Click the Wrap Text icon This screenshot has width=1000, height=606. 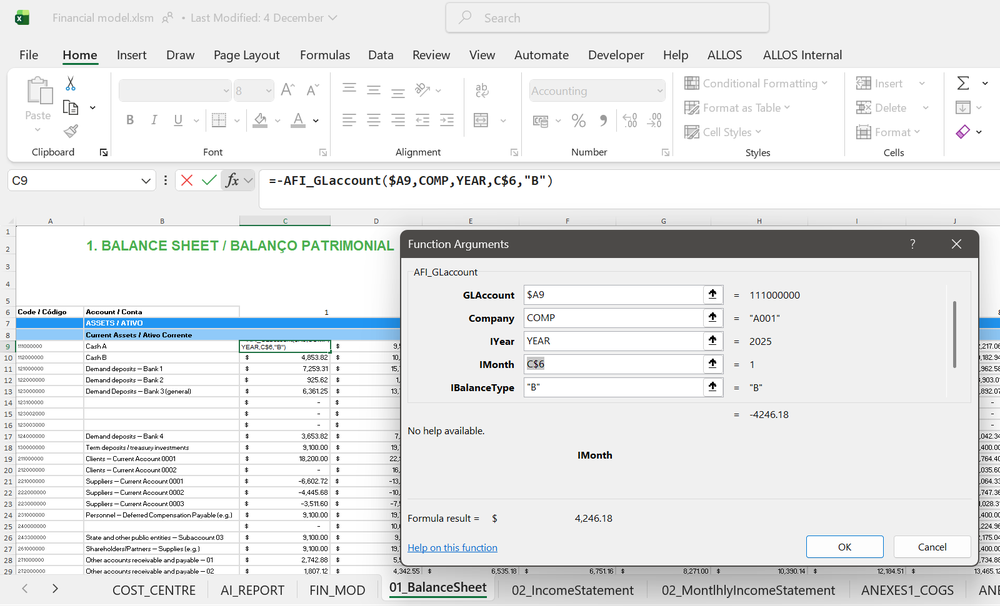click(481, 90)
